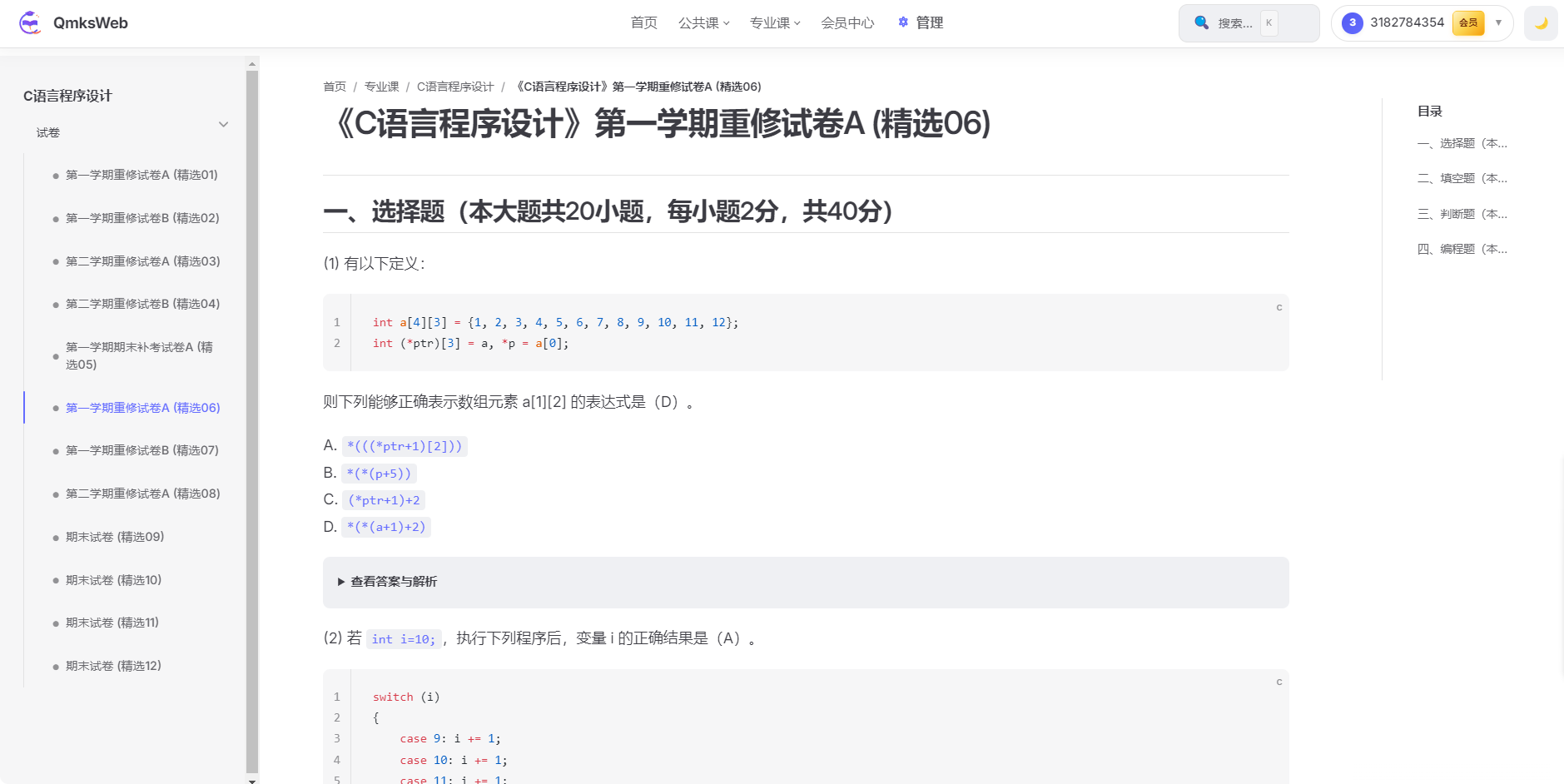Click the search magnifier icon

(x=1201, y=22)
